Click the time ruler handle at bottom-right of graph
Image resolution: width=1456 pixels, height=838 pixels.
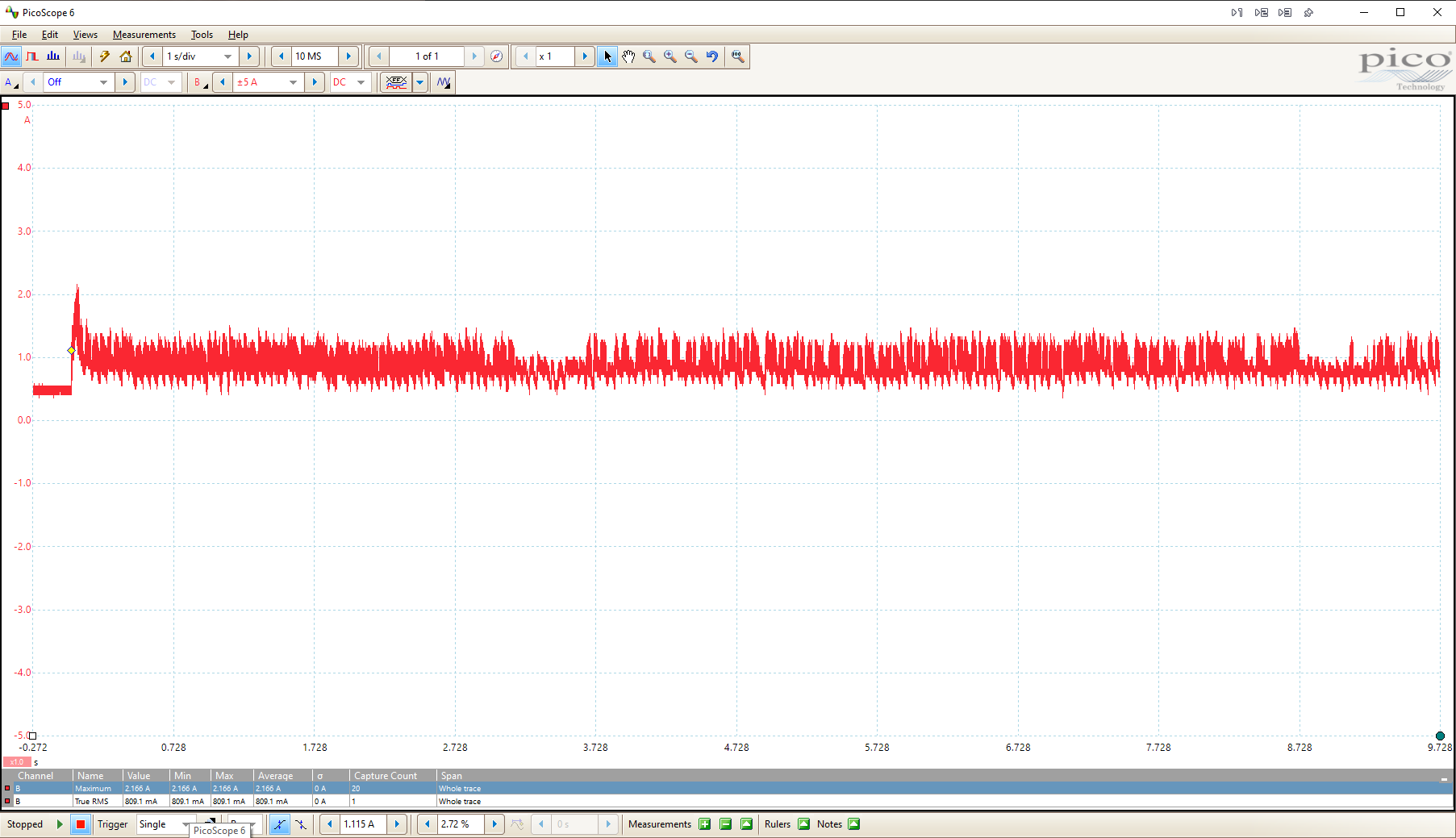click(1440, 736)
